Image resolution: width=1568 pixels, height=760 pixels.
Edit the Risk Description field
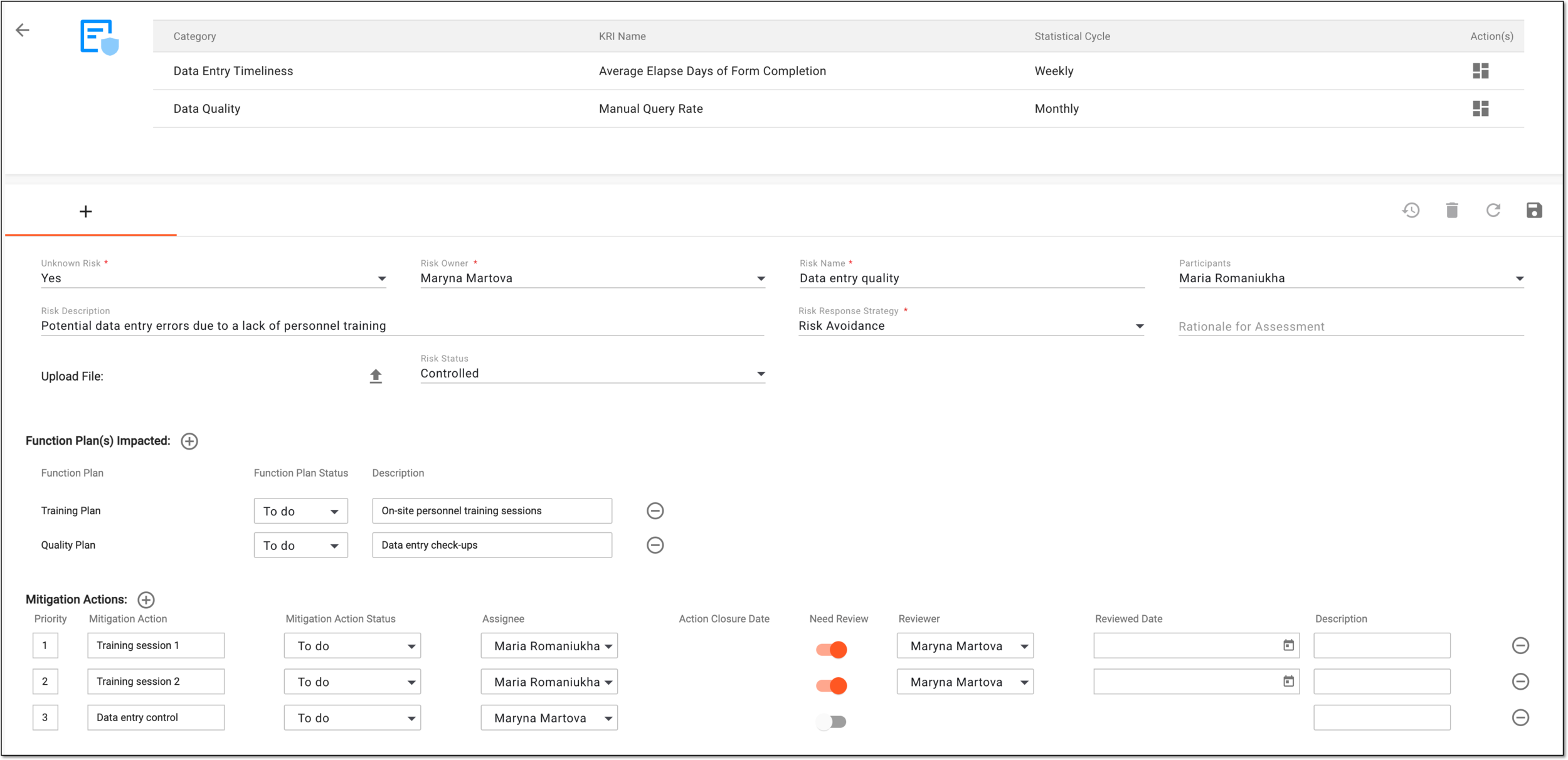403,326
